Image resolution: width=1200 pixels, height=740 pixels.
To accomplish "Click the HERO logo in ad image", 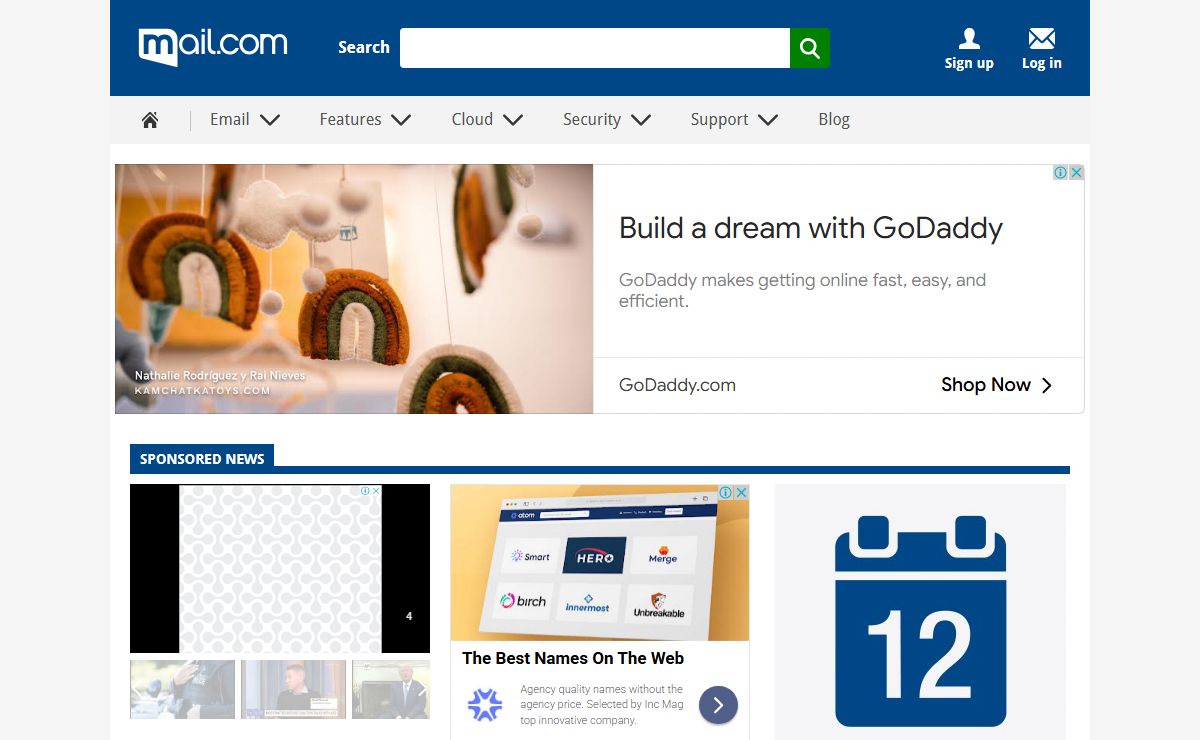I will 595,556.
